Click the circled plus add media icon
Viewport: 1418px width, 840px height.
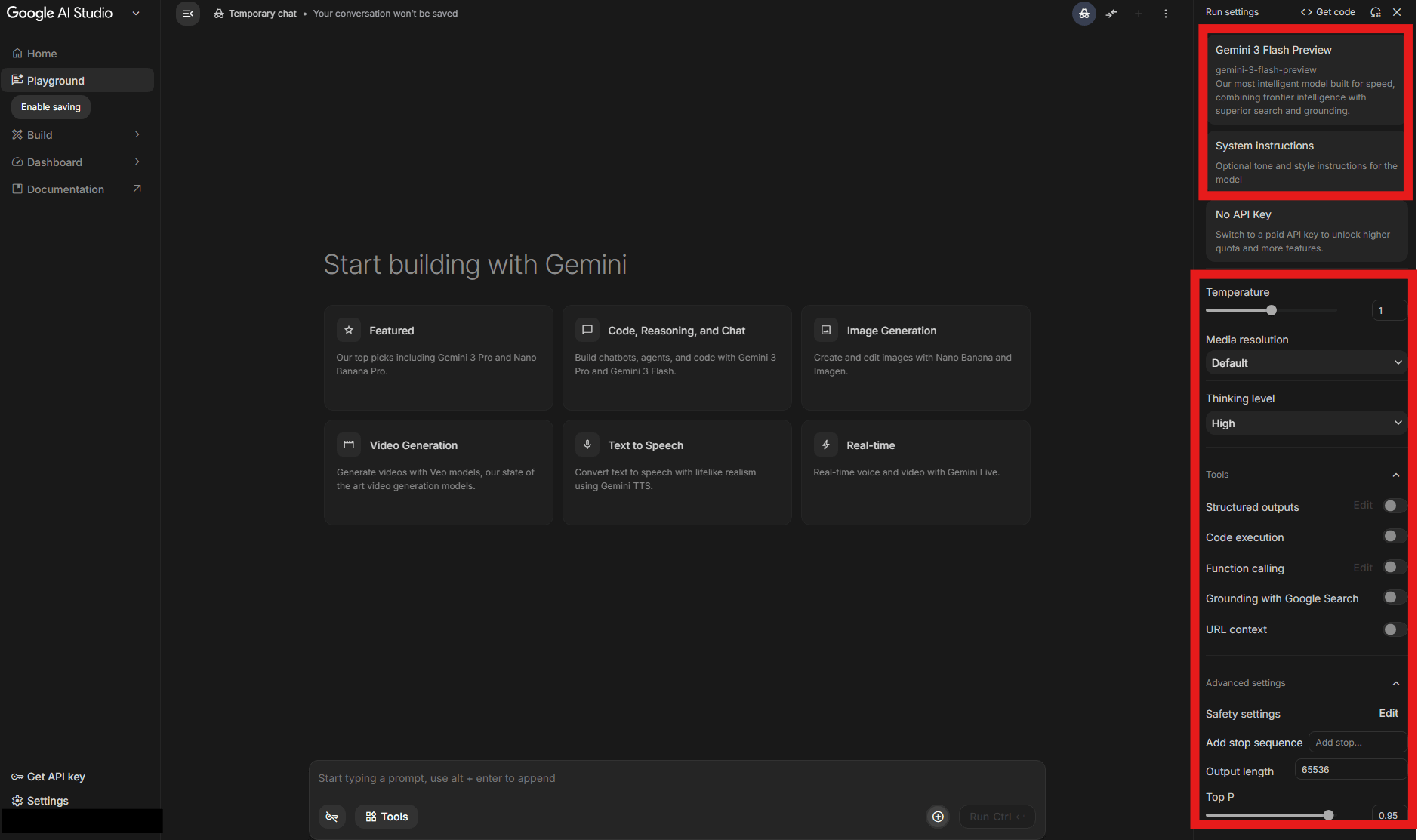938,817
